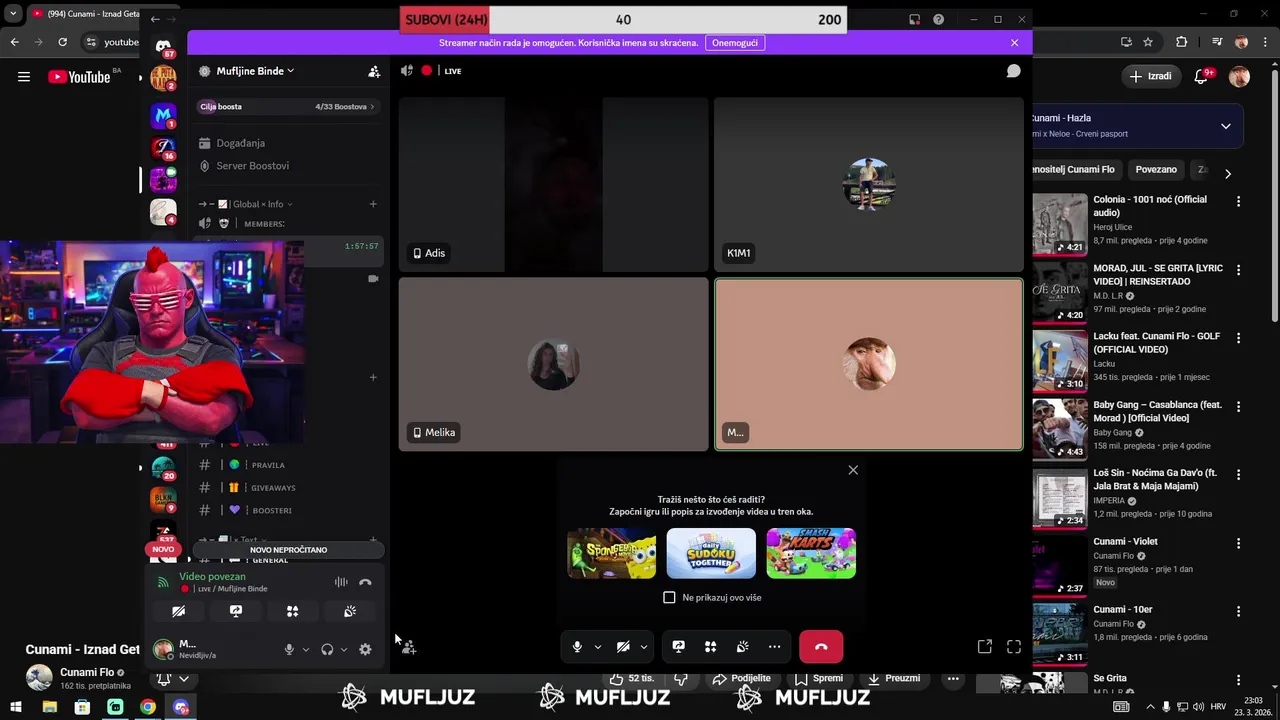Open activities launcher in call toolbar

coord(711,647)
